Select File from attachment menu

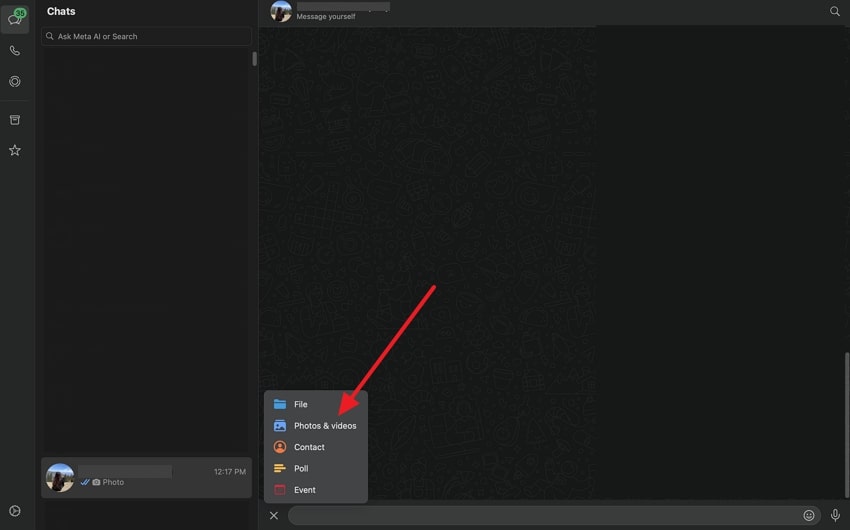pyautogui.click(x=300, y=405)
